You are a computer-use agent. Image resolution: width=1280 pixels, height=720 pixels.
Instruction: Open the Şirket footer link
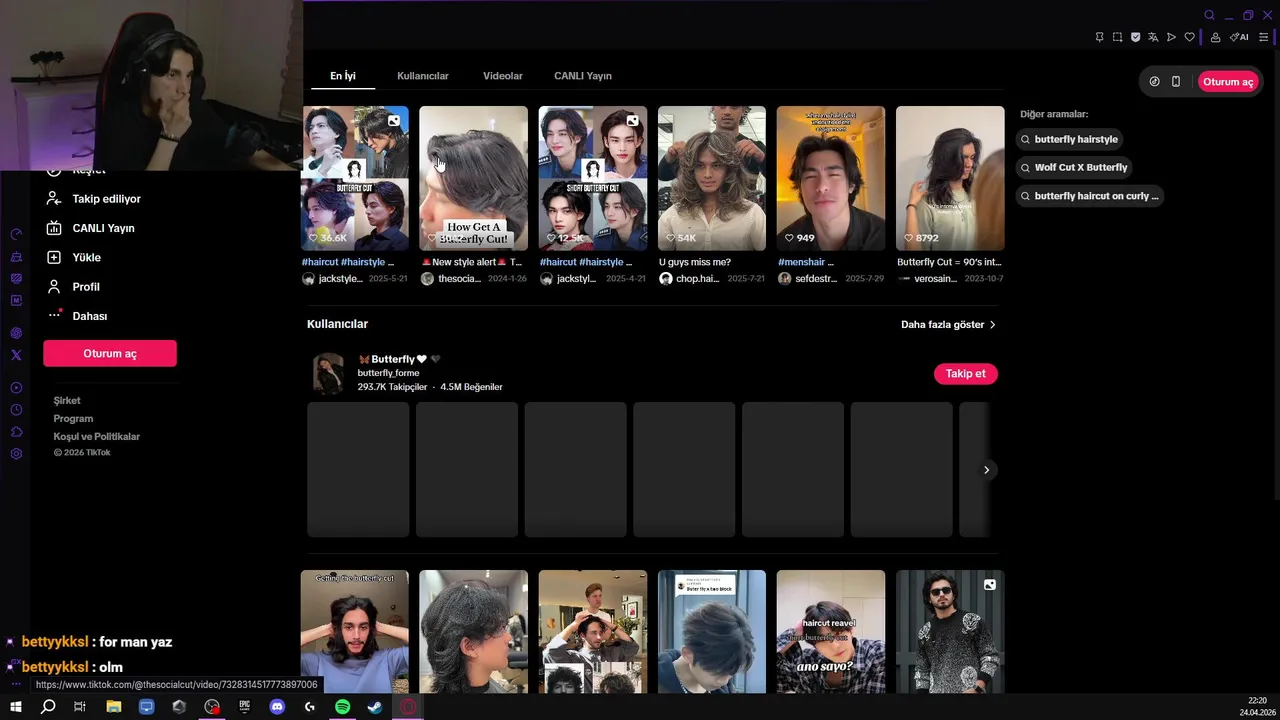coord(67,400)
